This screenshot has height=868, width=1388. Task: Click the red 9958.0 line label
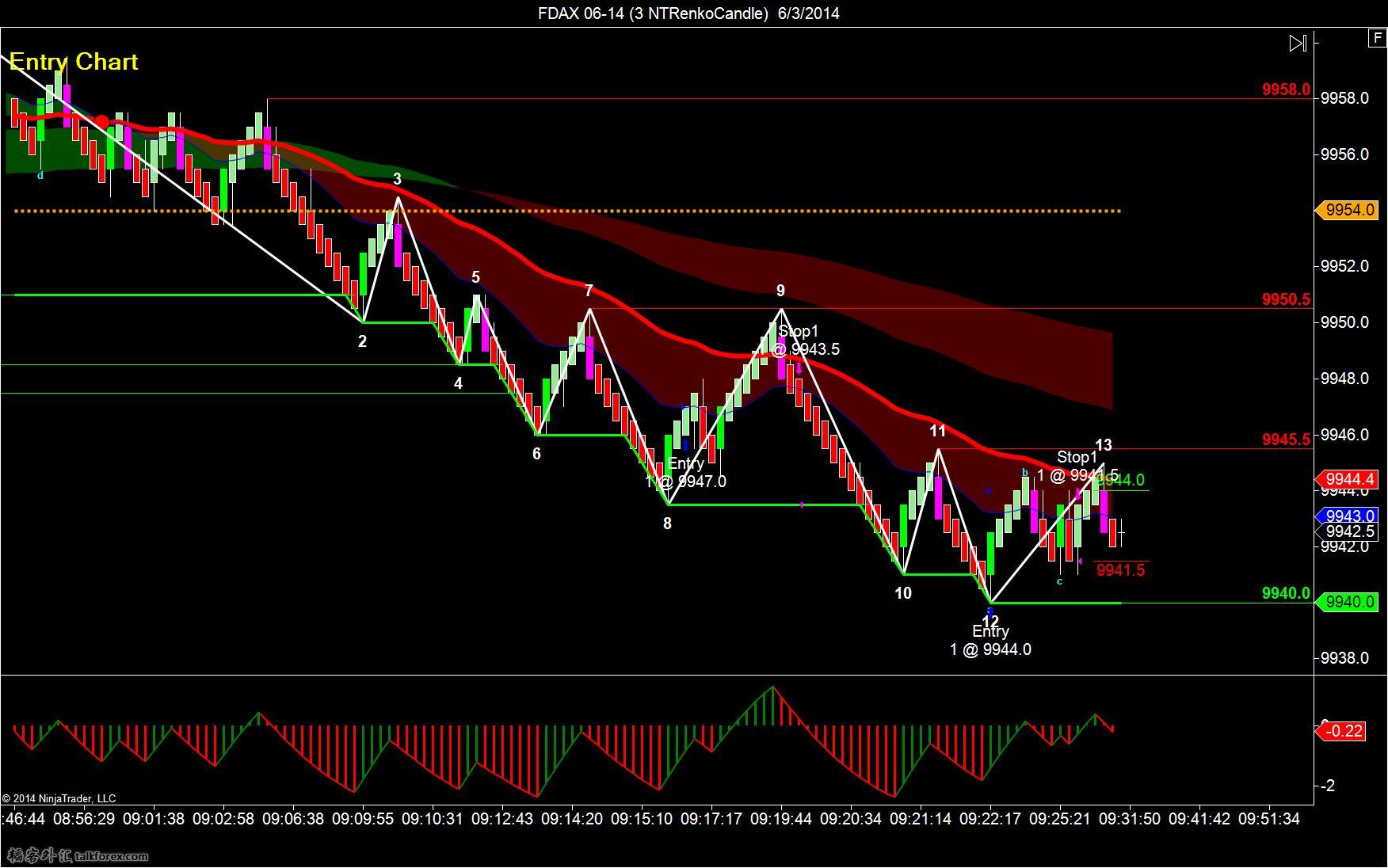(x=1286, y=89)
